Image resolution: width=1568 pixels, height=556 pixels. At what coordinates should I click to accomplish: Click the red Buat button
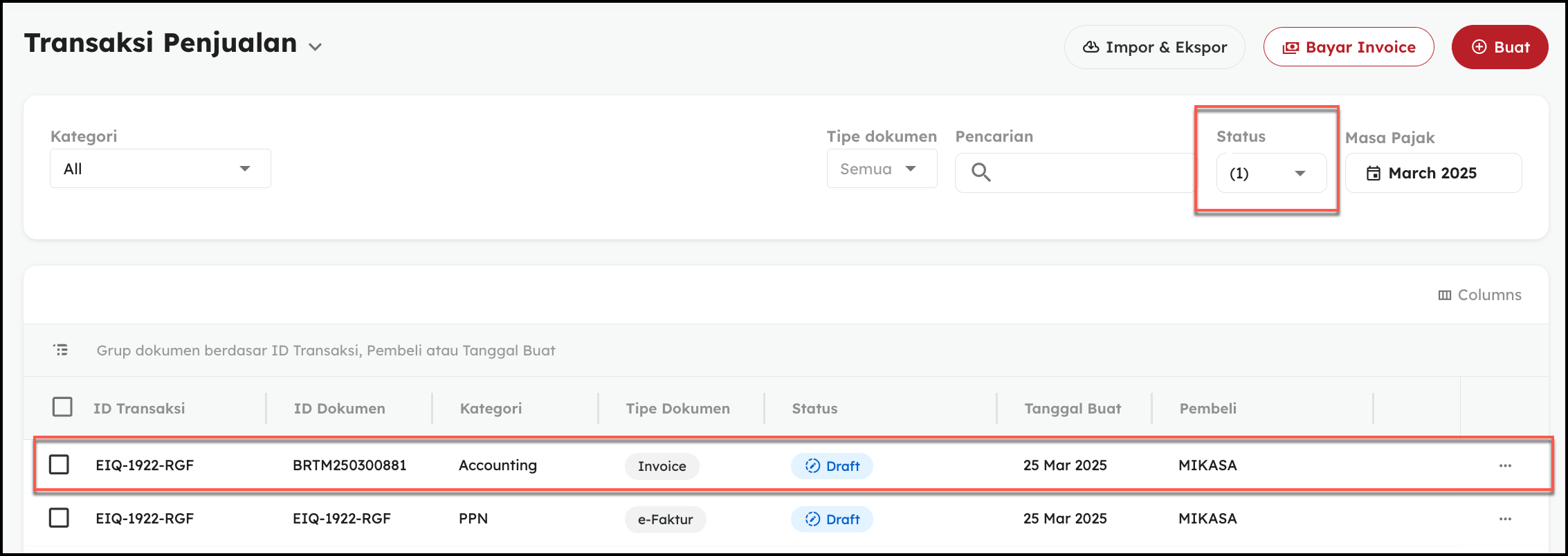(1499, 47)
